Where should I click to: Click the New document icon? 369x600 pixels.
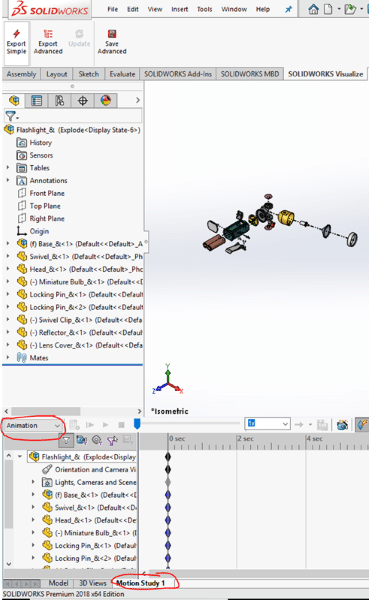[x=328, y=9]
